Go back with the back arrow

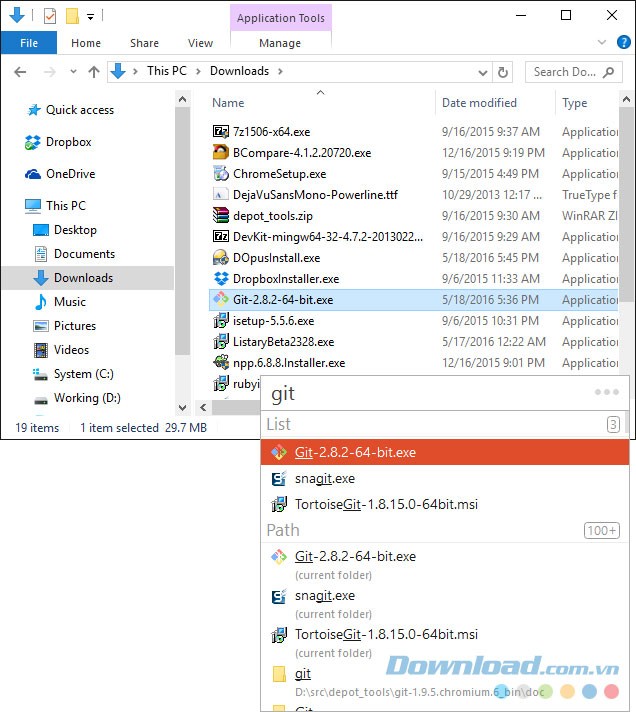tap(20, 72)
